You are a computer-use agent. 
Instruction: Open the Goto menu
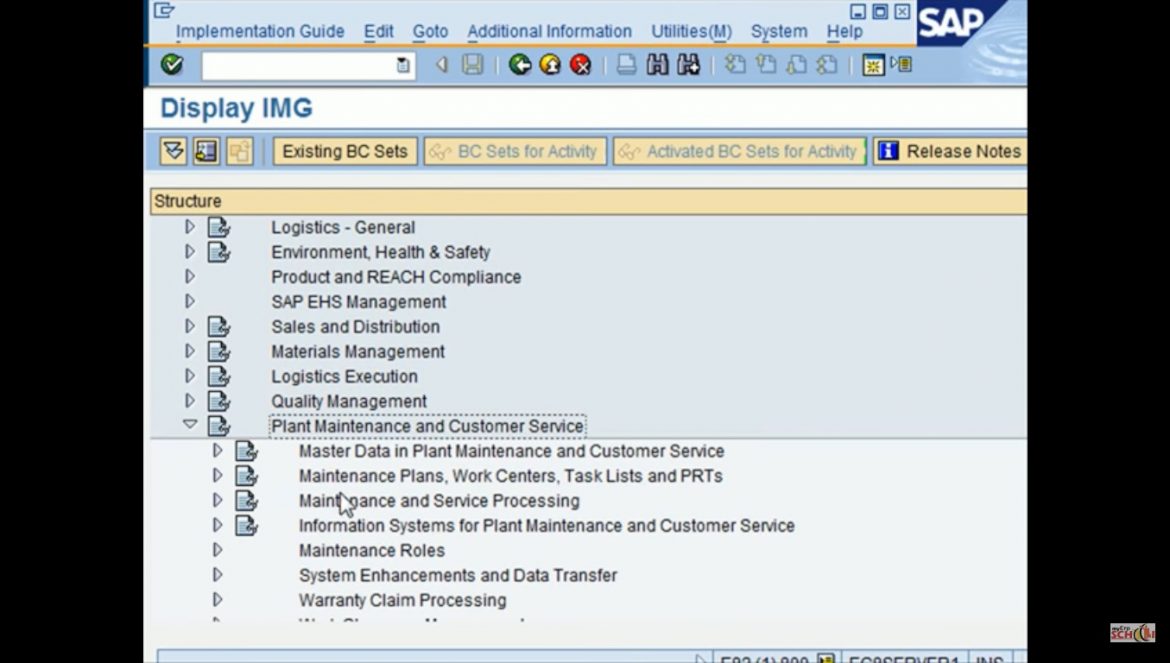click(x=430, y=31)
